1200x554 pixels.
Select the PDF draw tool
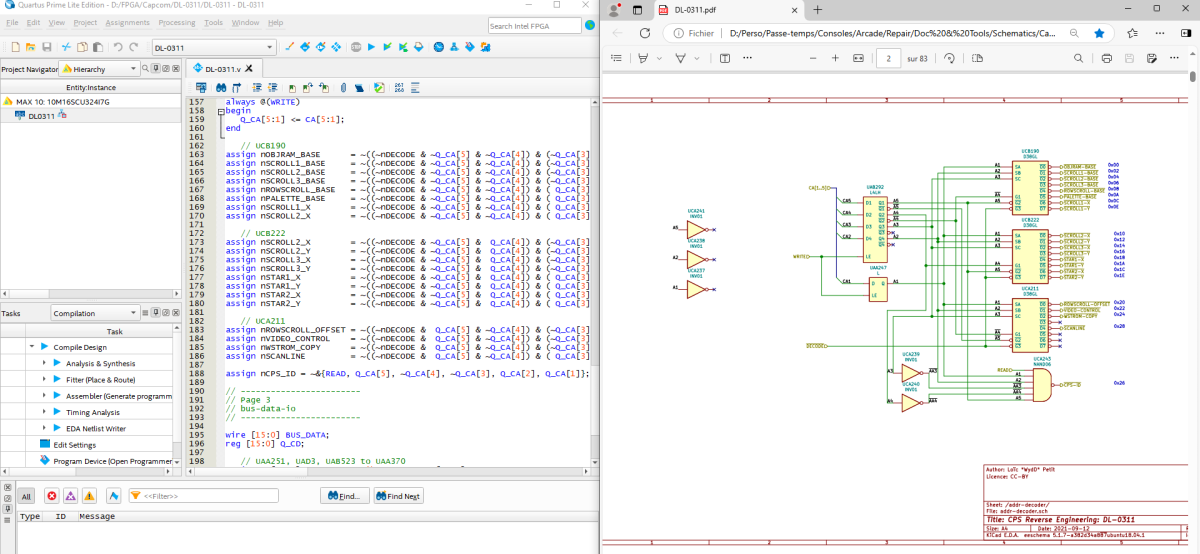pos(680,58)
